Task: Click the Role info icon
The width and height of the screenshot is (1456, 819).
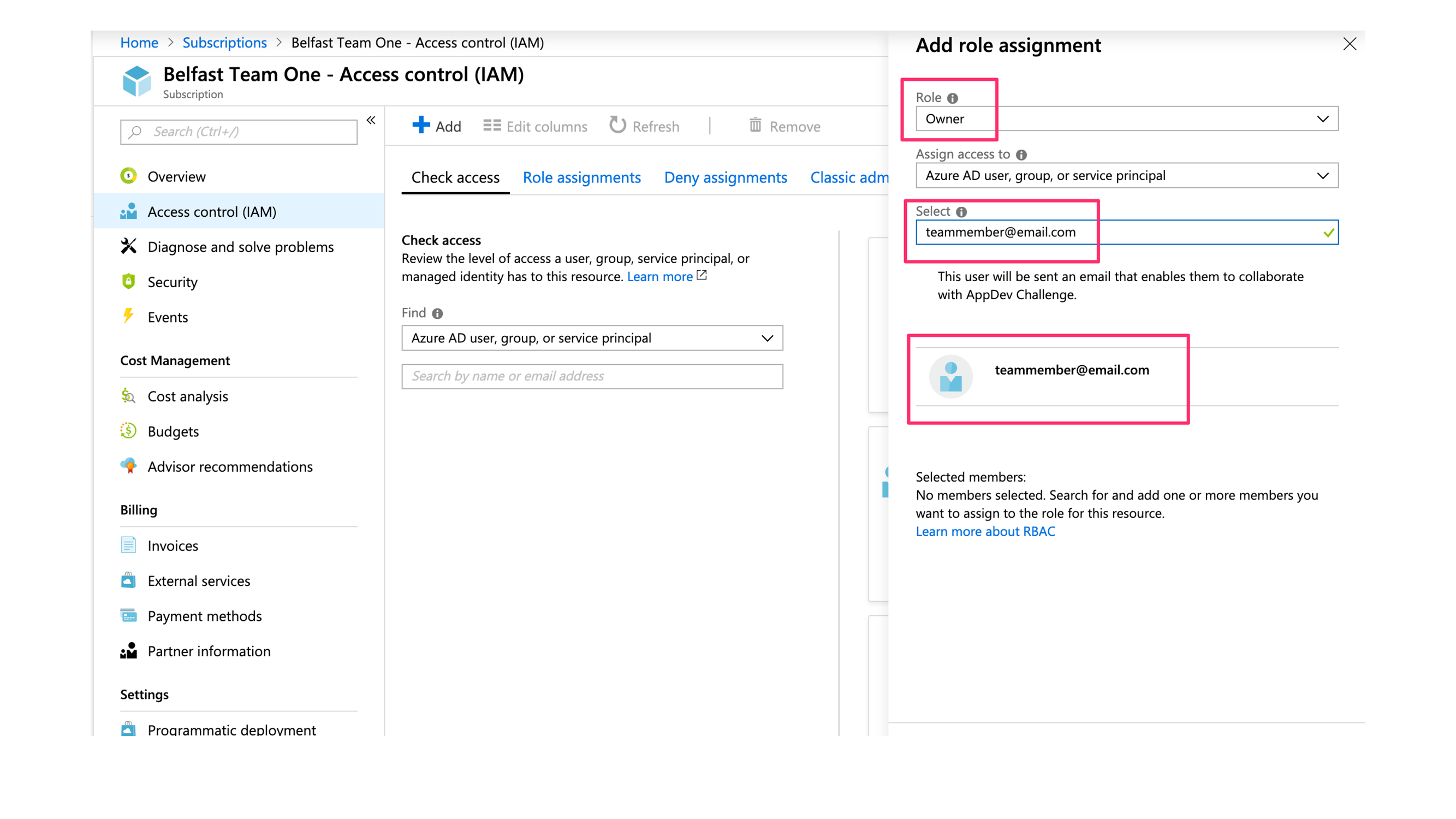Action: click(x=953, y=98)
